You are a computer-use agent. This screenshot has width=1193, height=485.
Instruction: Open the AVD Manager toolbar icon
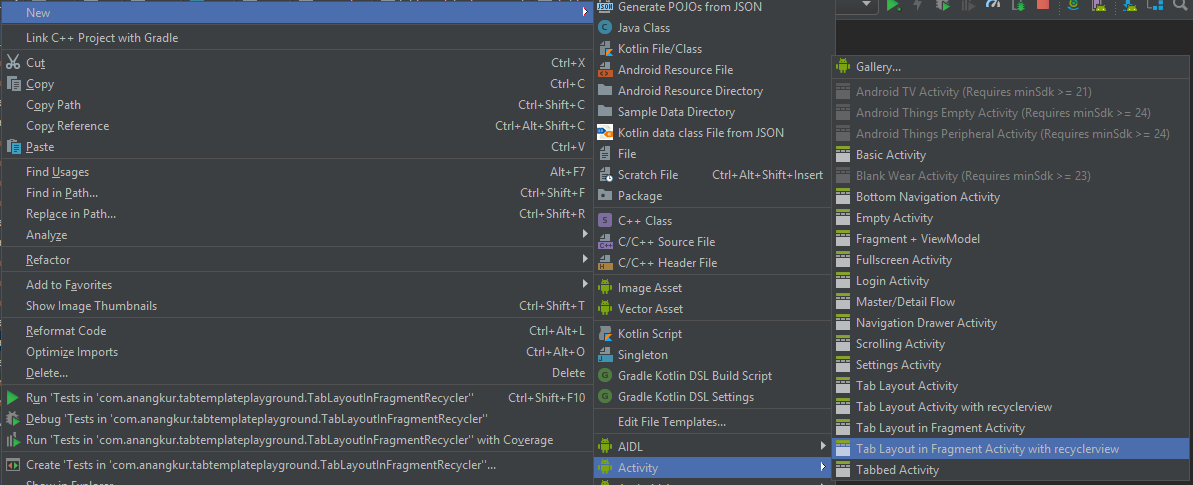tap(1098, 5)
